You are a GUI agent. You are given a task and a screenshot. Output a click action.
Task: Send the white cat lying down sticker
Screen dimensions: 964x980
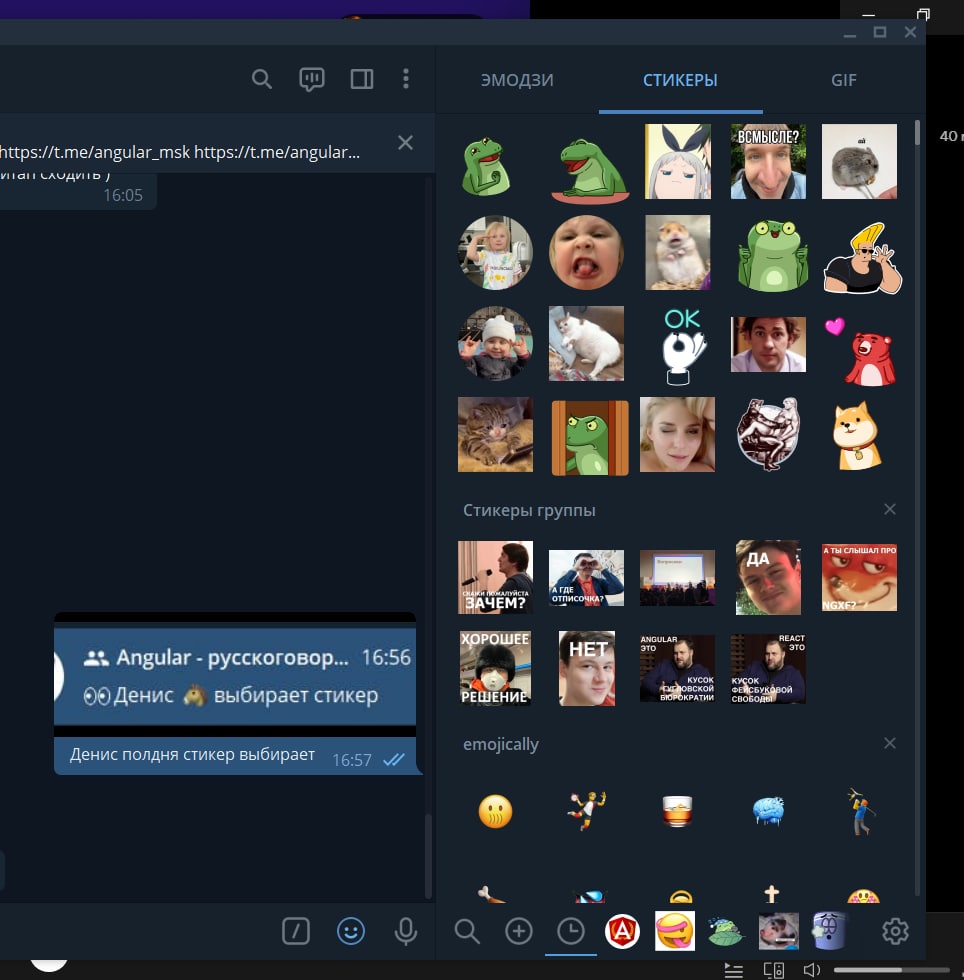pyautogui.click(x=586, y=343)
